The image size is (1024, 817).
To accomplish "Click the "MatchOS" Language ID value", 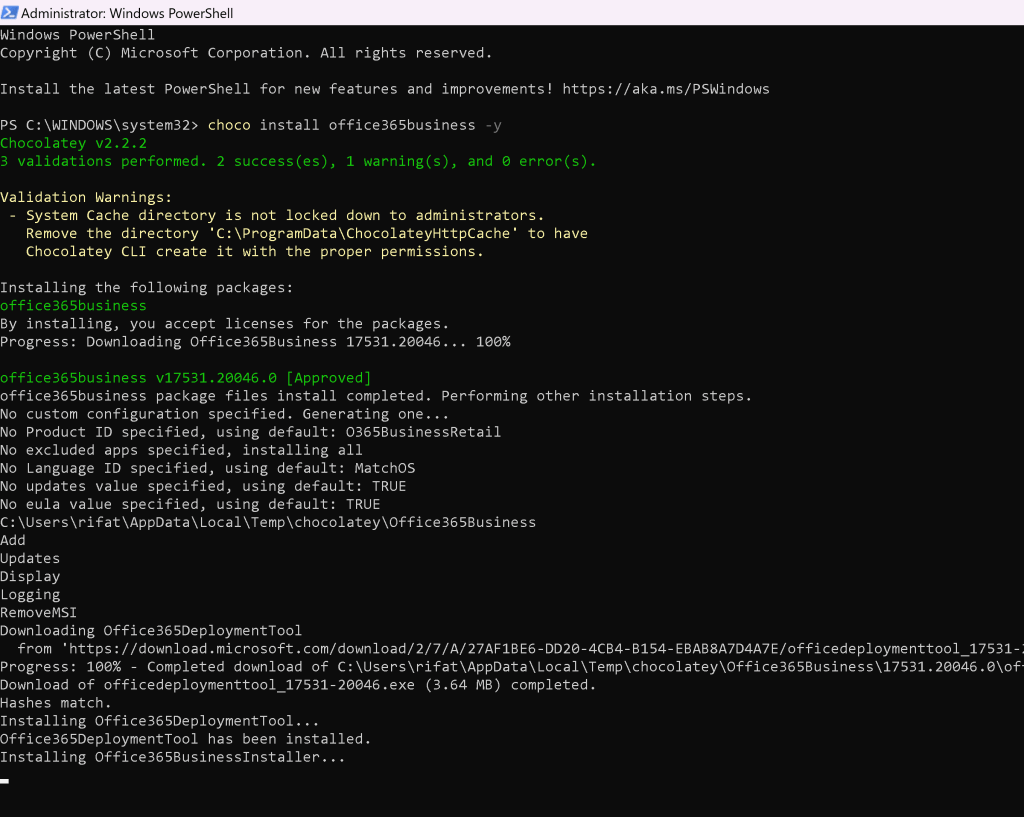I will tap(385, 468).
